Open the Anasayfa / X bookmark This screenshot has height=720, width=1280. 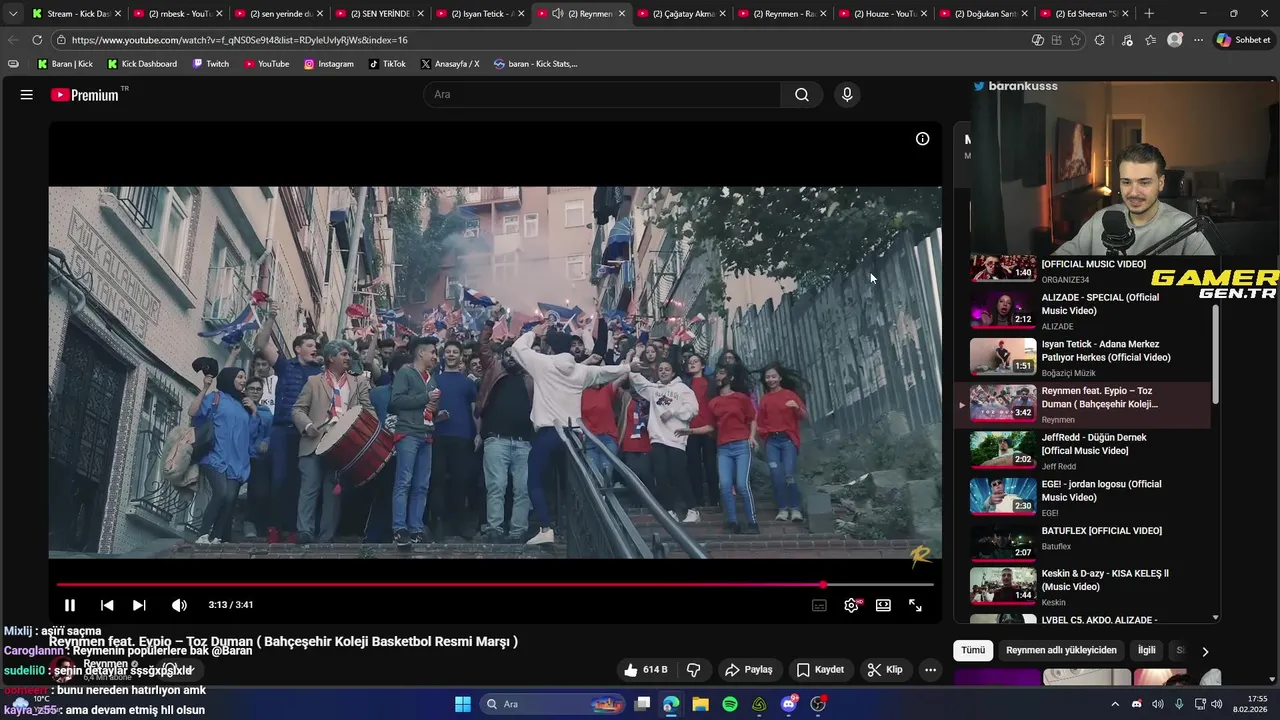(450, 64)
